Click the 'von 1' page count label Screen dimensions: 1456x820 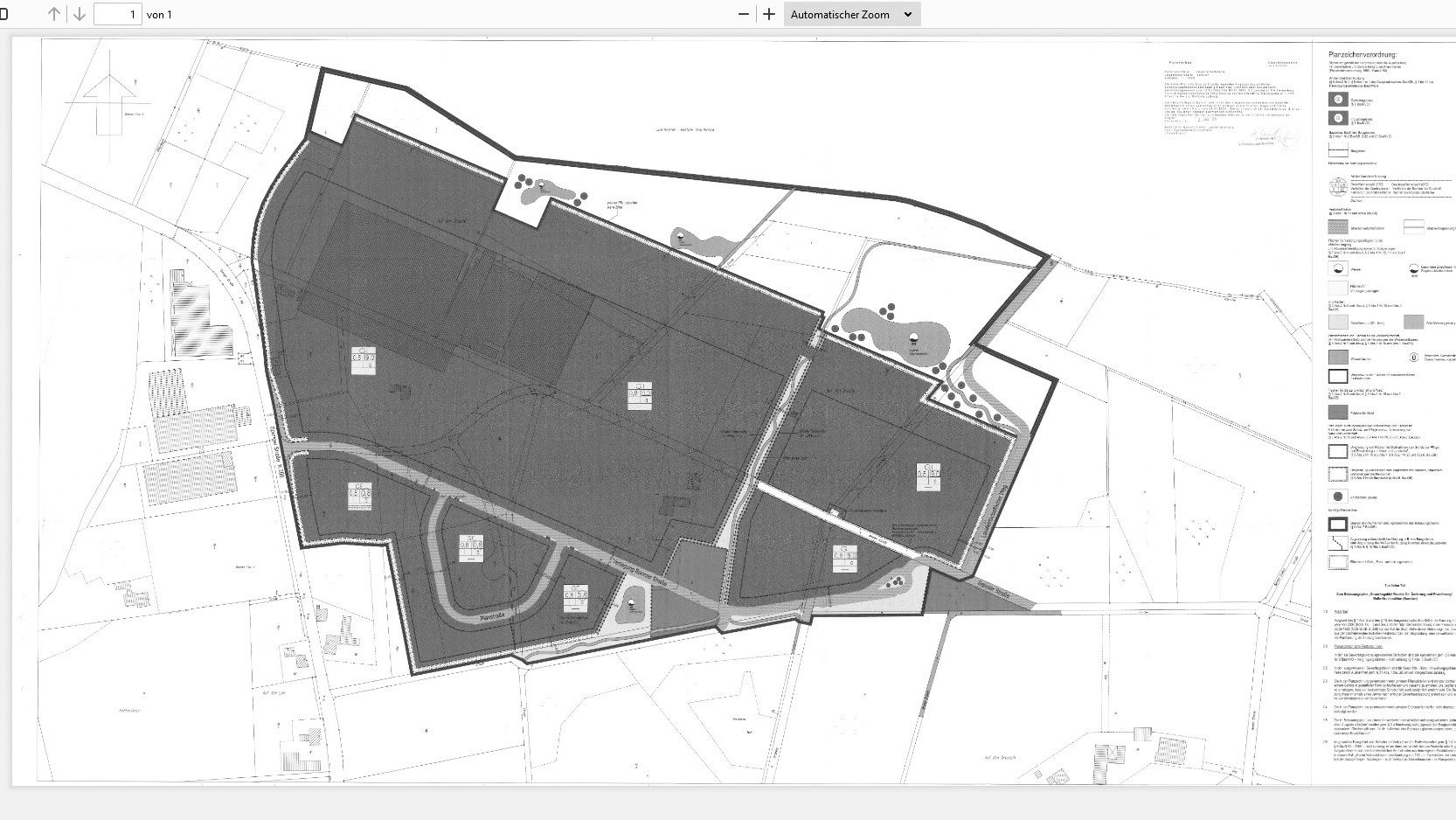159,14
